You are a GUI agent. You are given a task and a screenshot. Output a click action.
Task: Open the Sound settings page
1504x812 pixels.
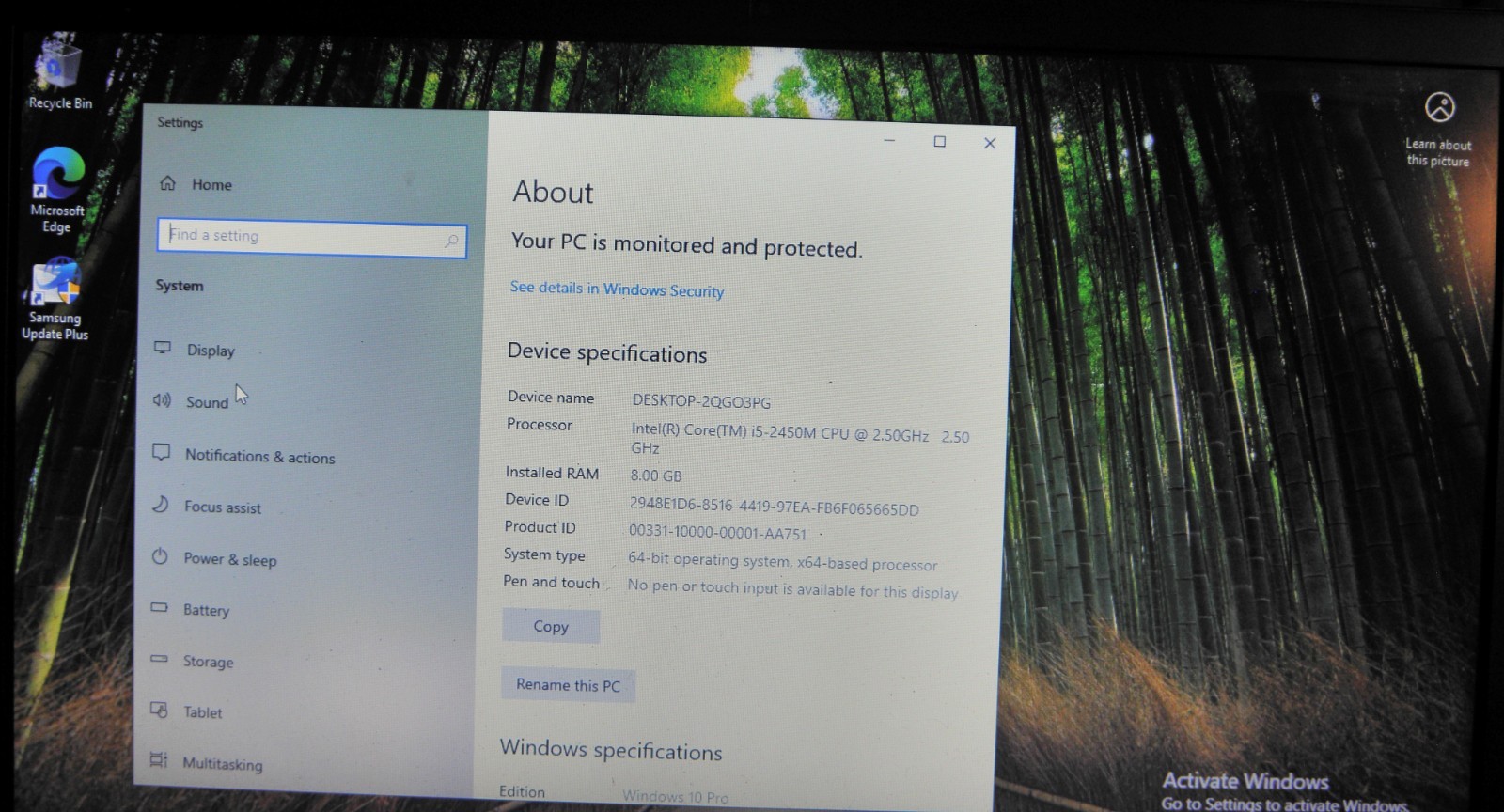pyautogui.click(x=207, y=402)
